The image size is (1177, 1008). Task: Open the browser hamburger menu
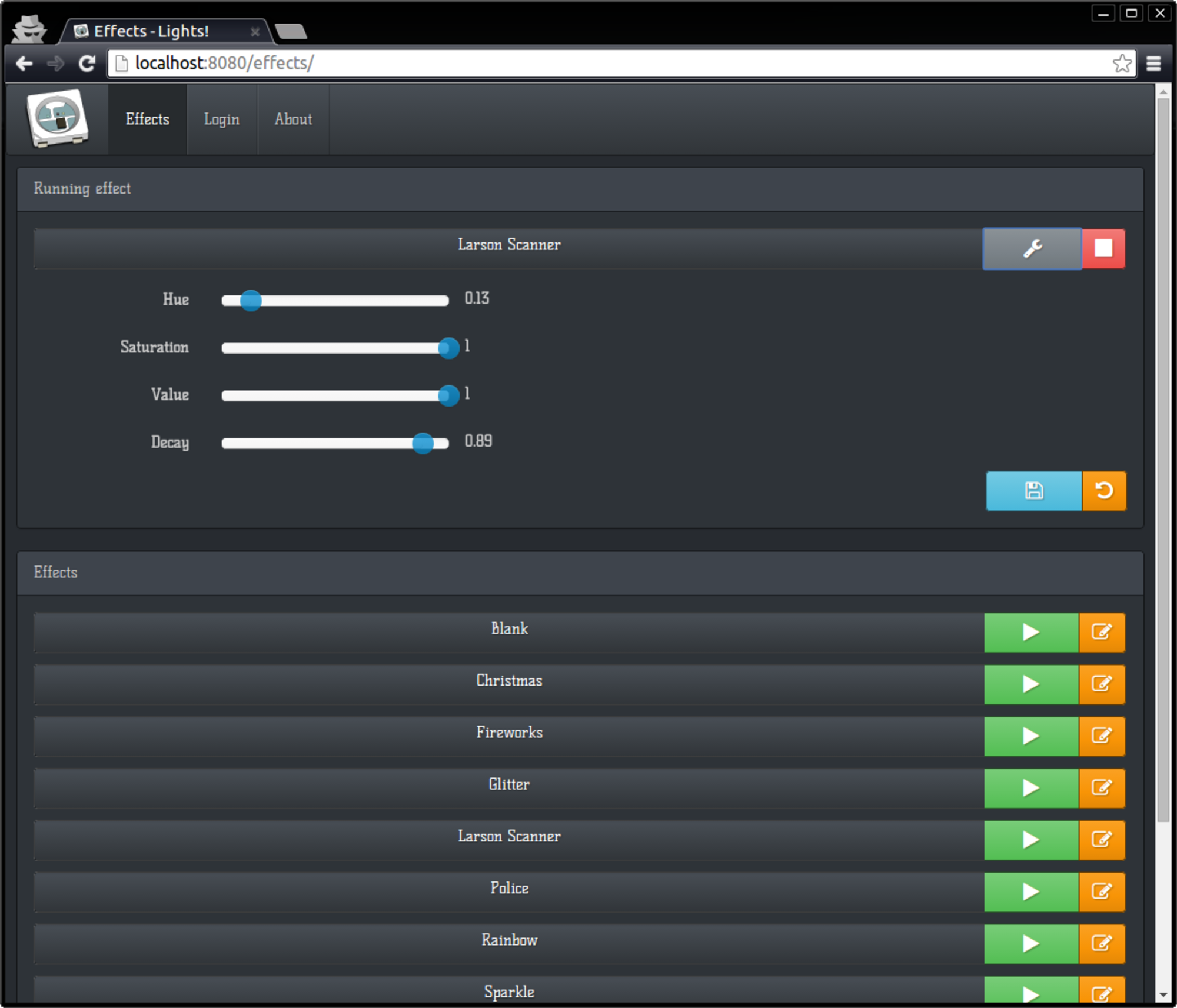(x=1154, y=63)
